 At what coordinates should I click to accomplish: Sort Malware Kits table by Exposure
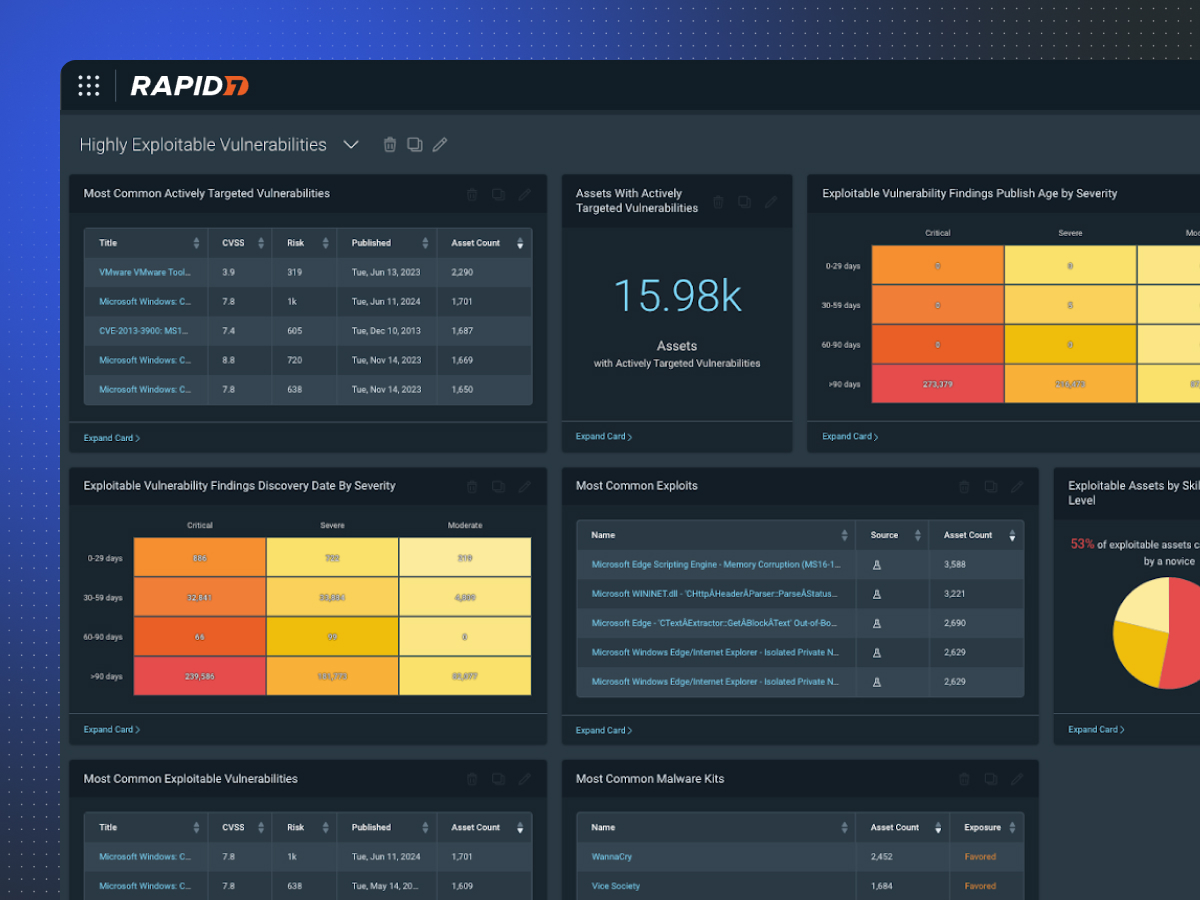pyautogui.click(x=1012, y=828)
